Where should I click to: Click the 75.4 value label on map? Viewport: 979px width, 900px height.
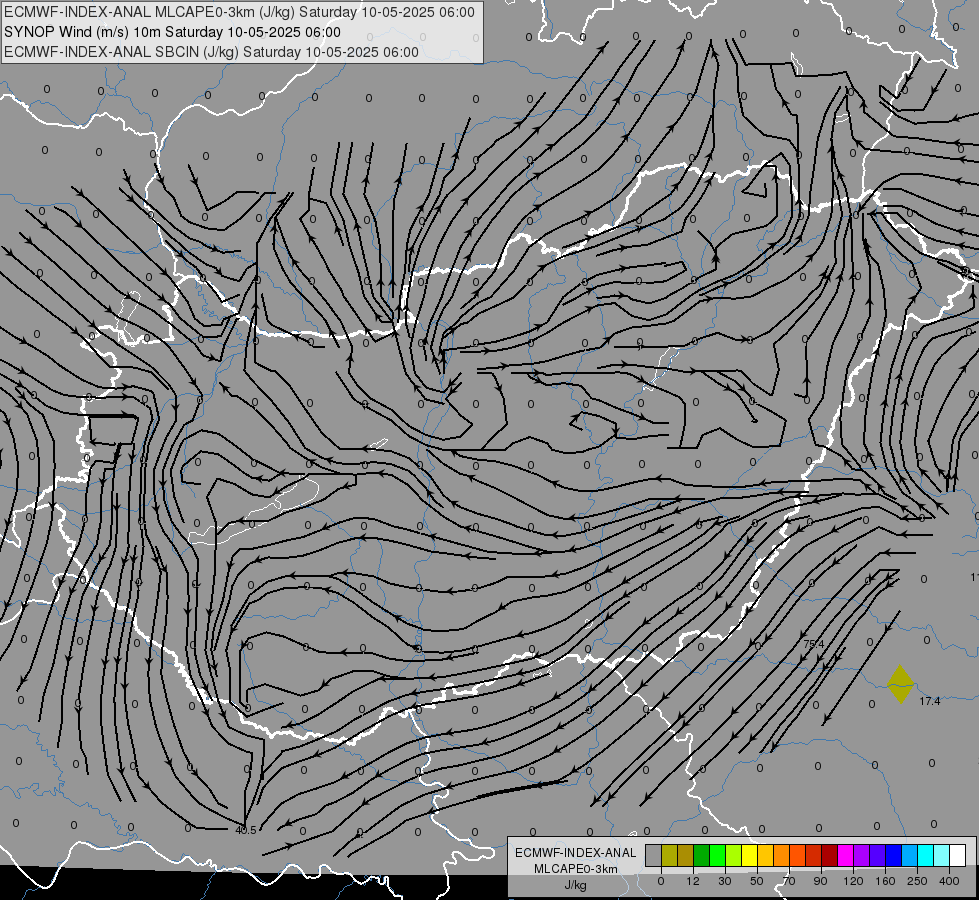click(x=814, y=644)
